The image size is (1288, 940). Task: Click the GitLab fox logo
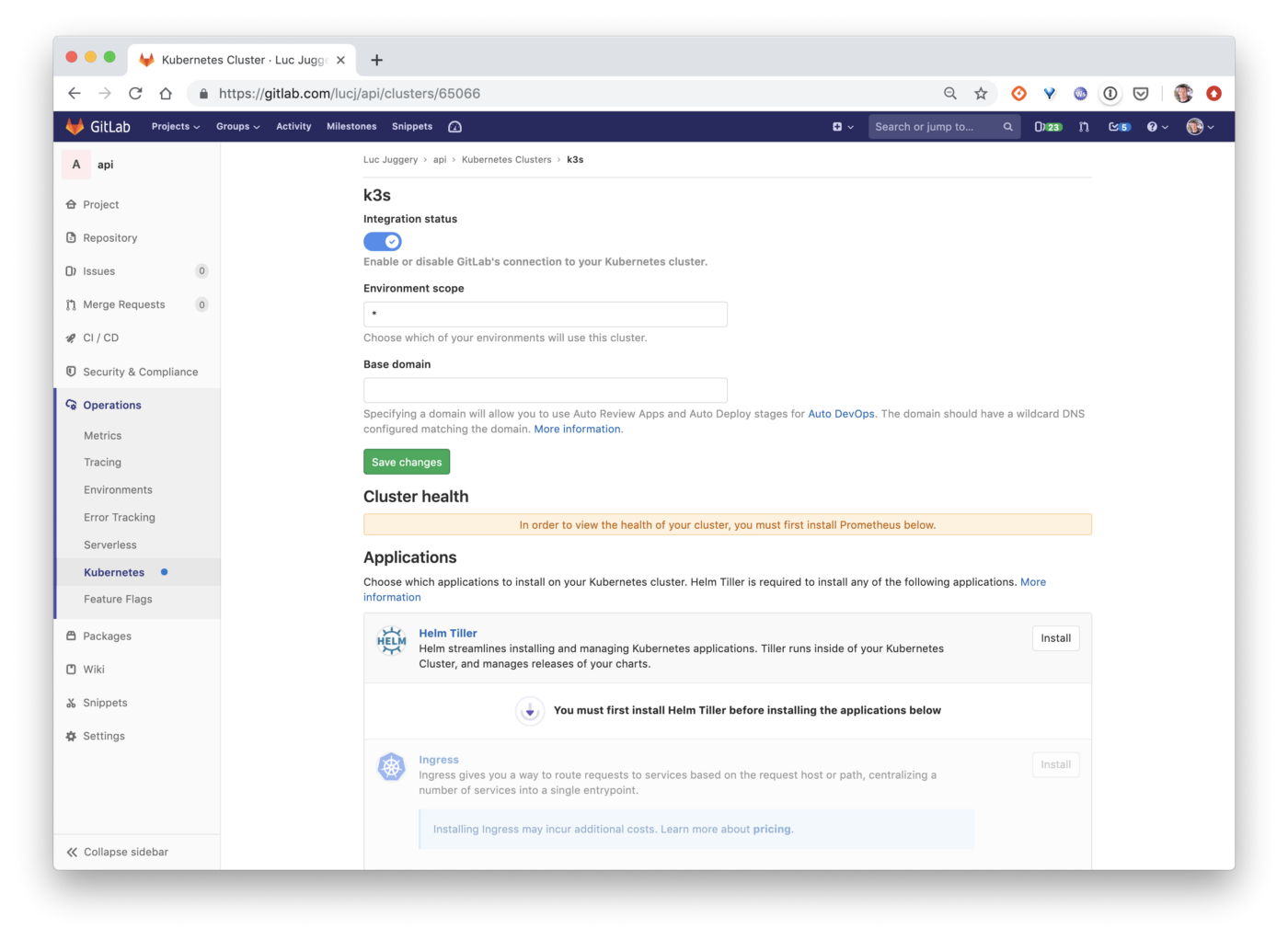(x=75, y=127)
